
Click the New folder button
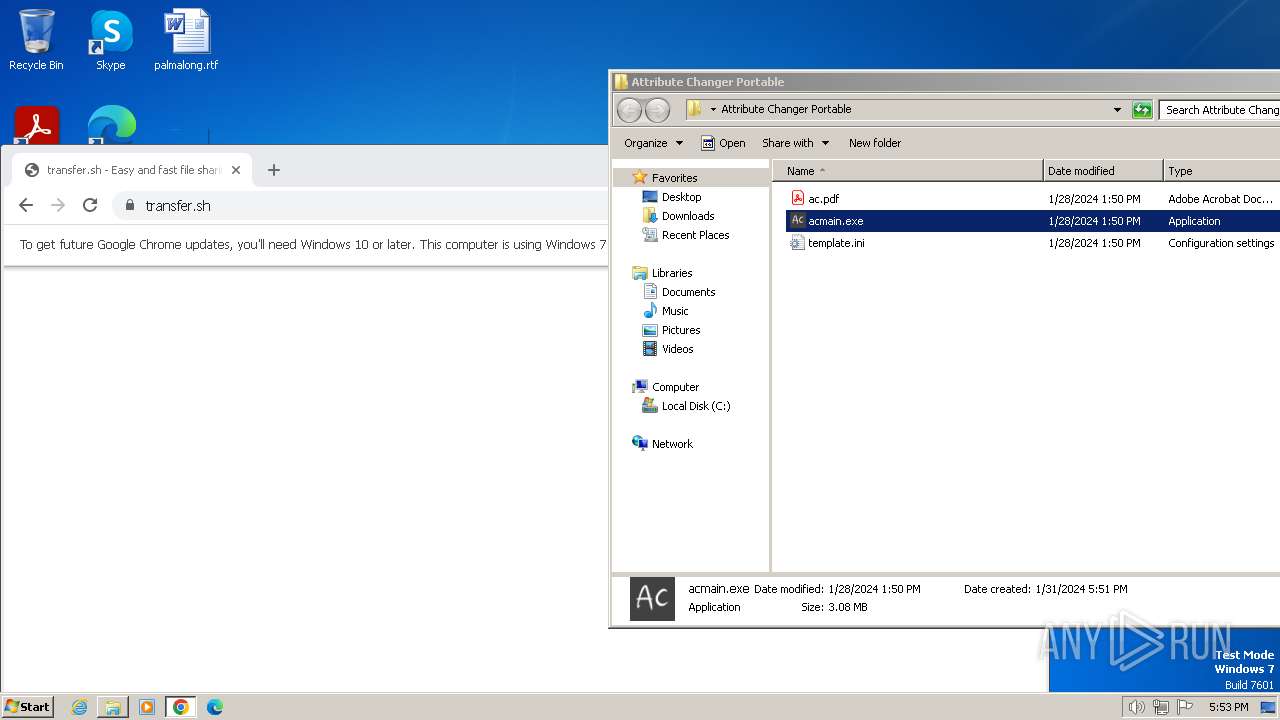click(x=875, y=143)
